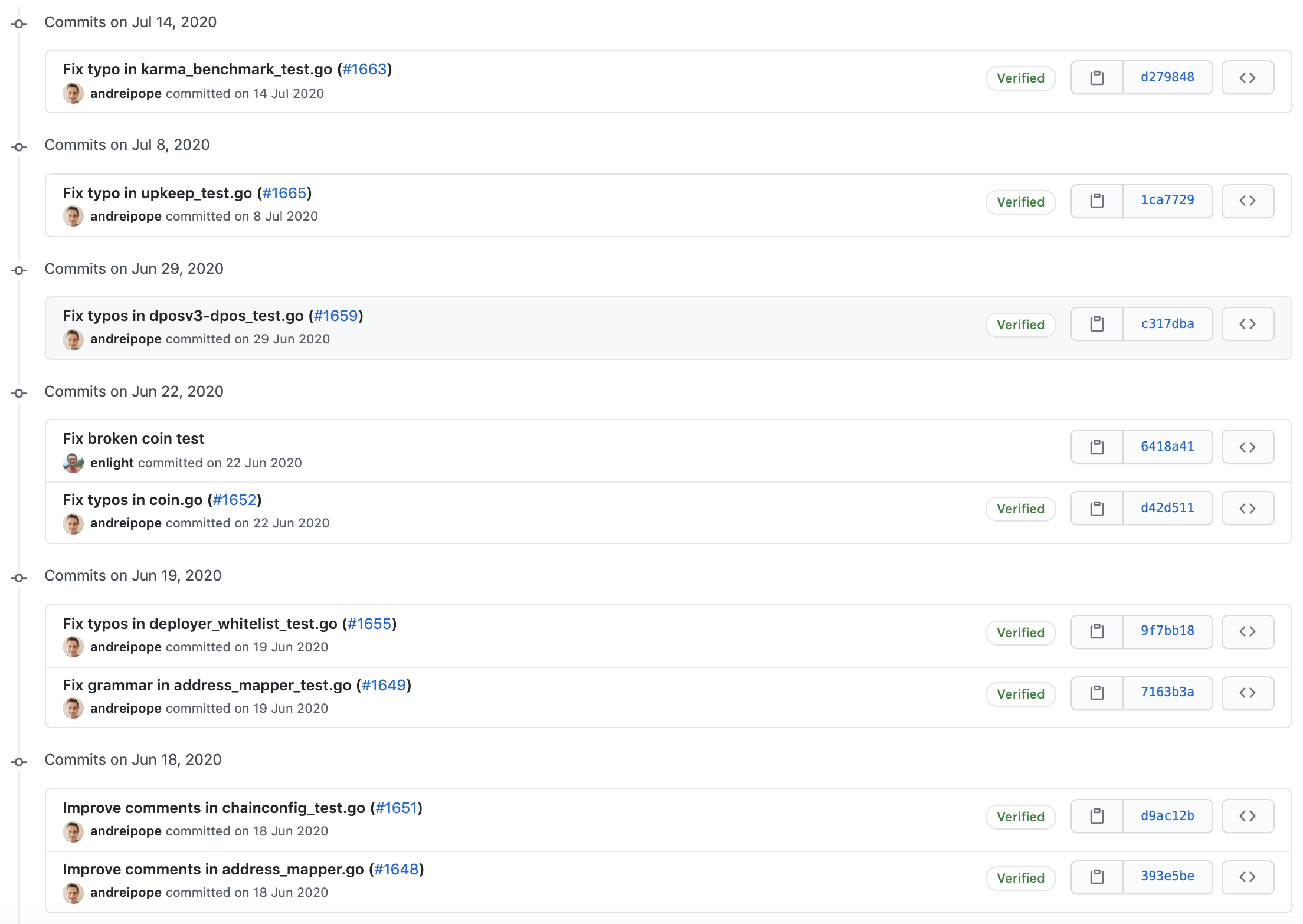Open pull request #1663 link
Viewport: 1303px width, 924px height.
pos(364,69)
